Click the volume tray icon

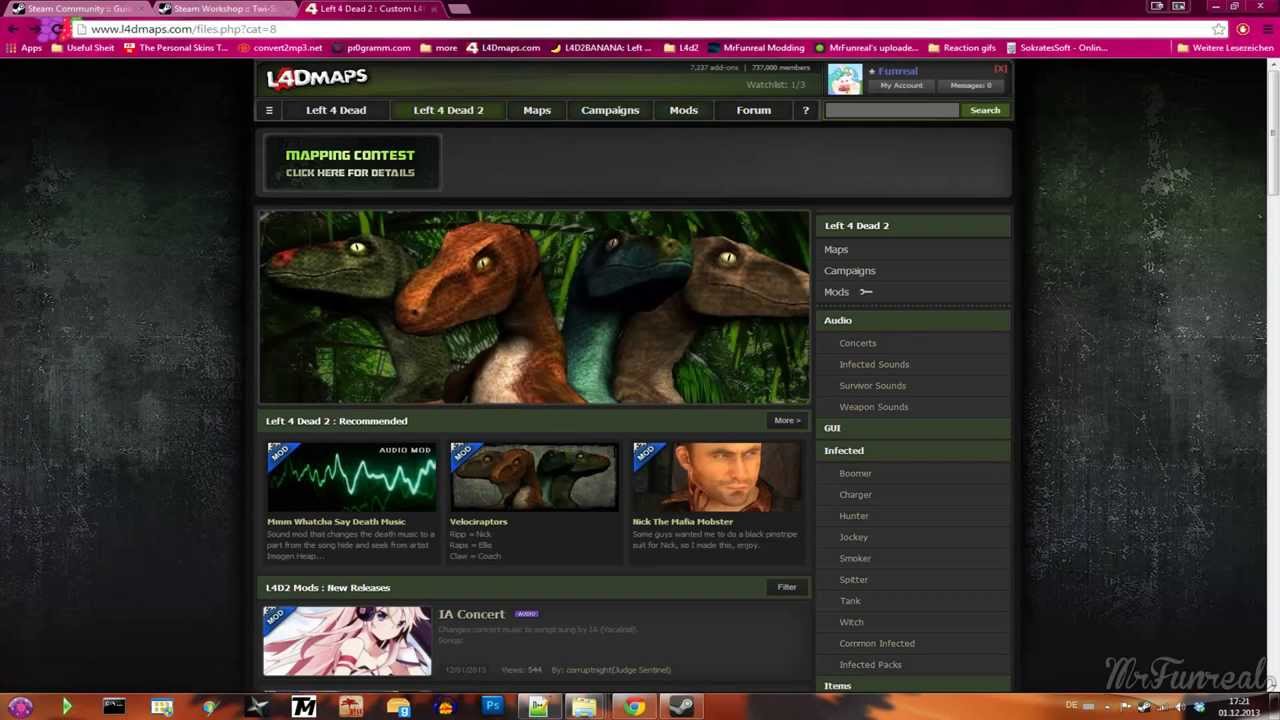coord(1180,707)
